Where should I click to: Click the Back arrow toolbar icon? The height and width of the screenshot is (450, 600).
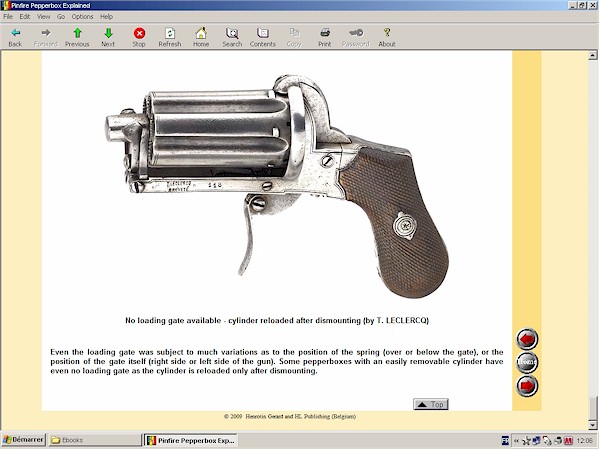point(15,33)
